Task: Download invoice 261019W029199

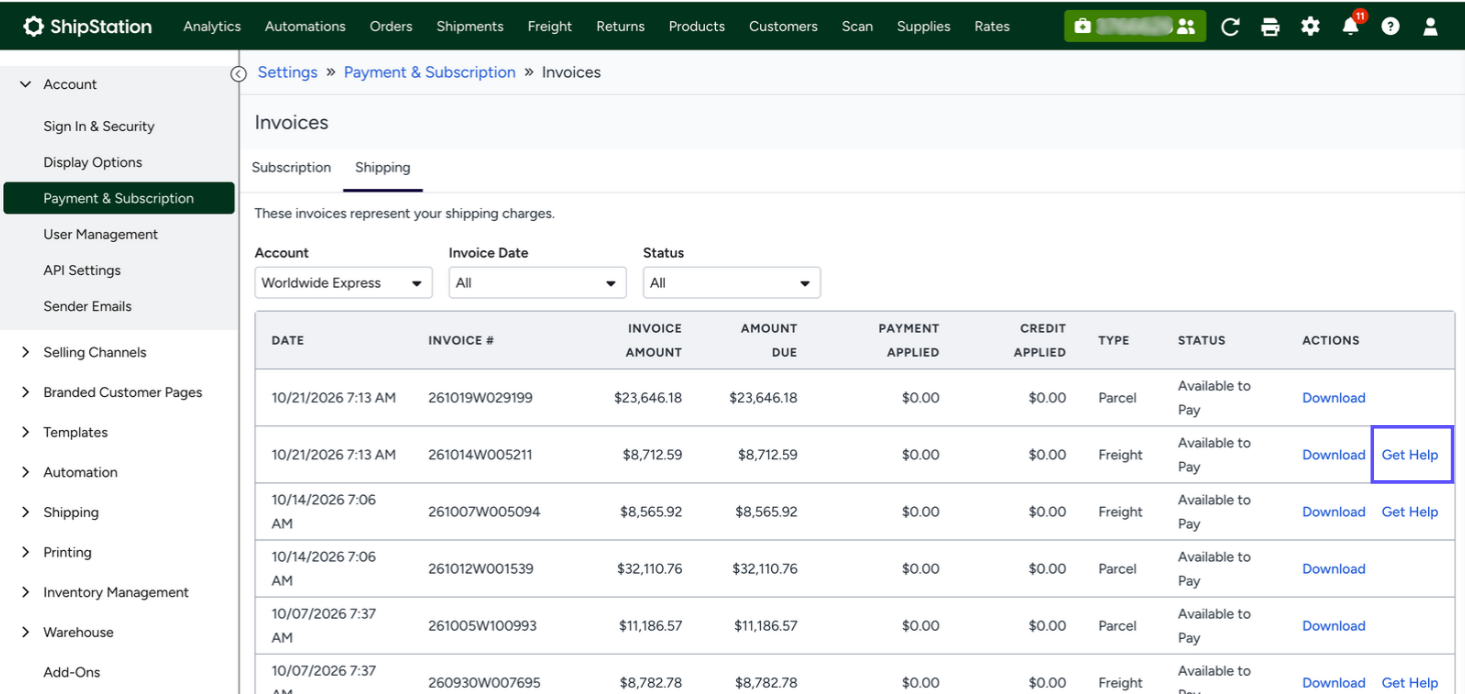Action: [1334, 398]
